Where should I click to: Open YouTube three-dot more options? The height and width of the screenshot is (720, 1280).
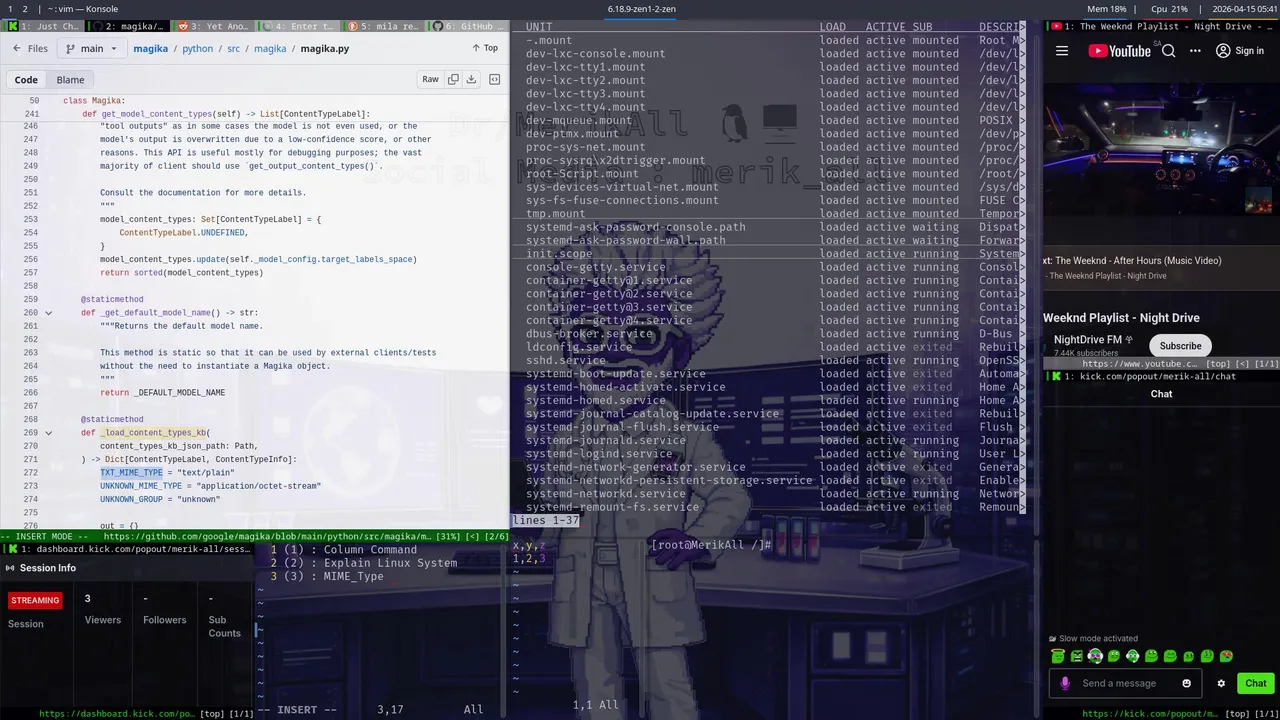[x=1195, y=51]
